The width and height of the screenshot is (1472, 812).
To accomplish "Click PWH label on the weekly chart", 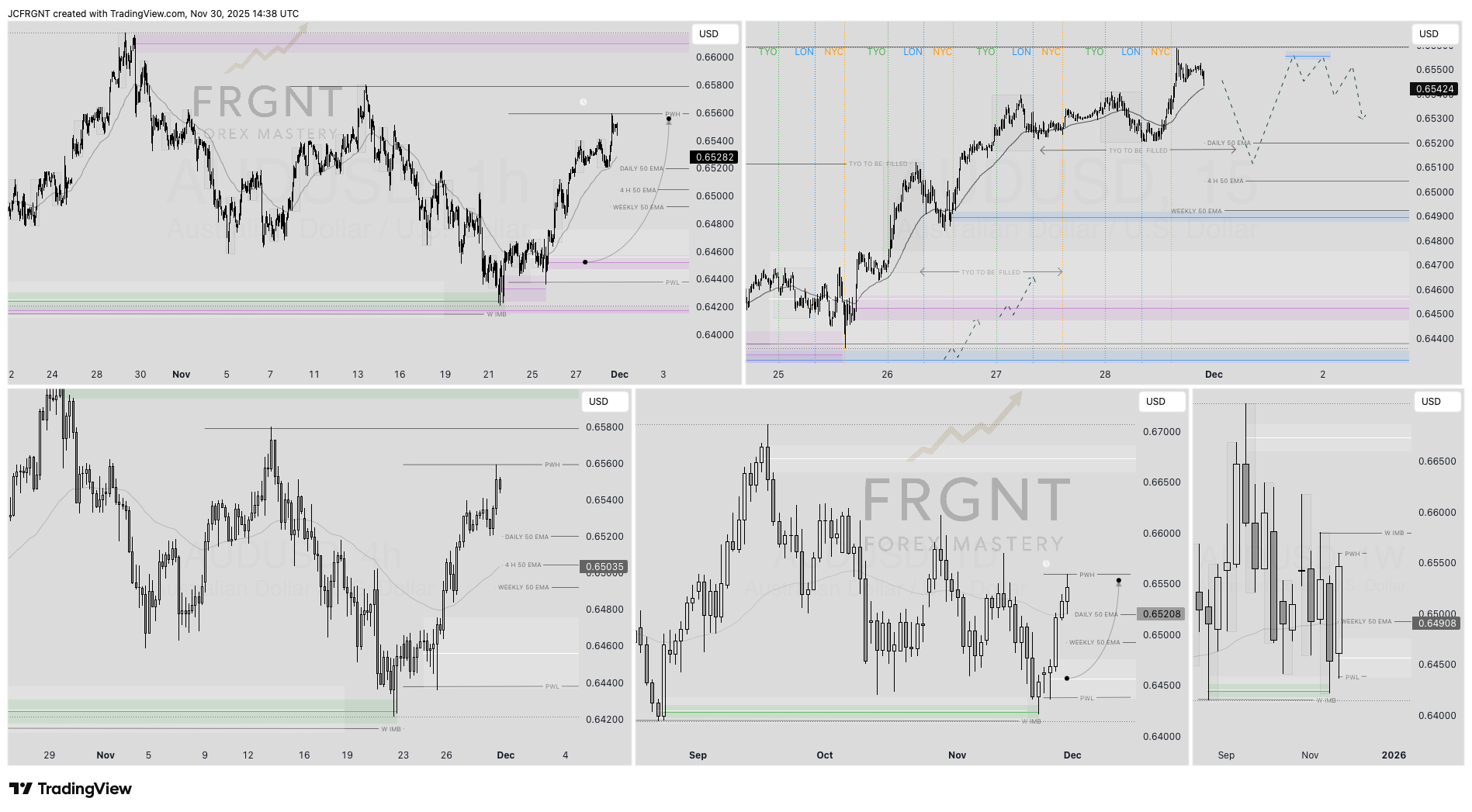I will (x=1353, y=555).
